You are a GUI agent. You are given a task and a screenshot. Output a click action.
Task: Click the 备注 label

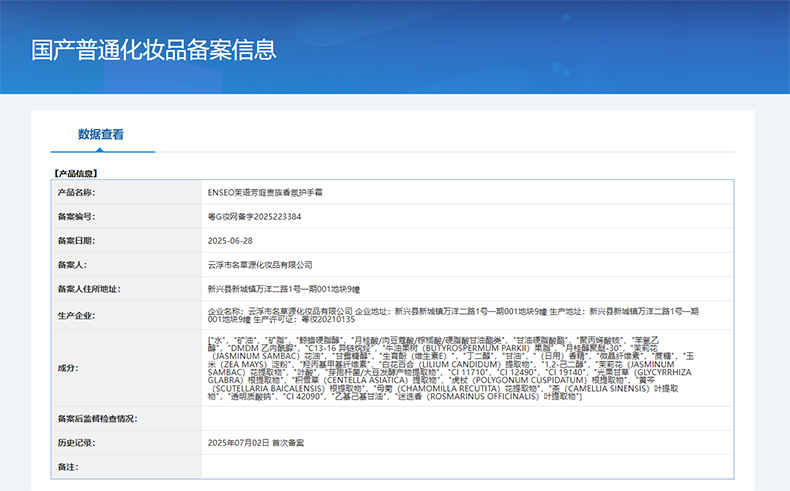[x=68, y=467]
